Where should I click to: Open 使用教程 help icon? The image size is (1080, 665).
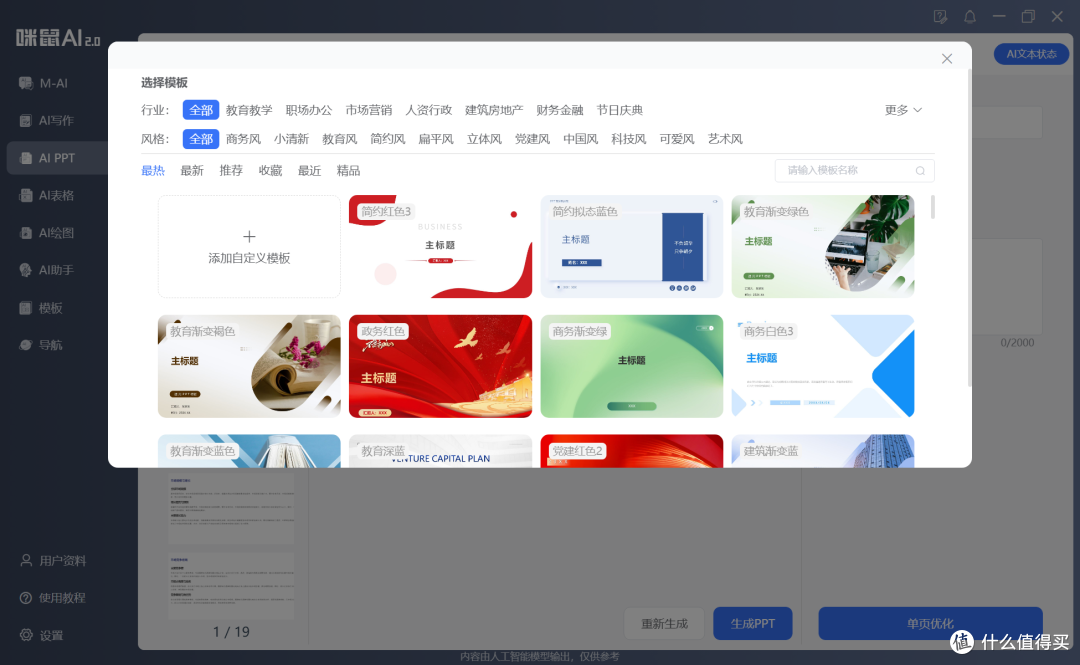(x=26, y=597)
